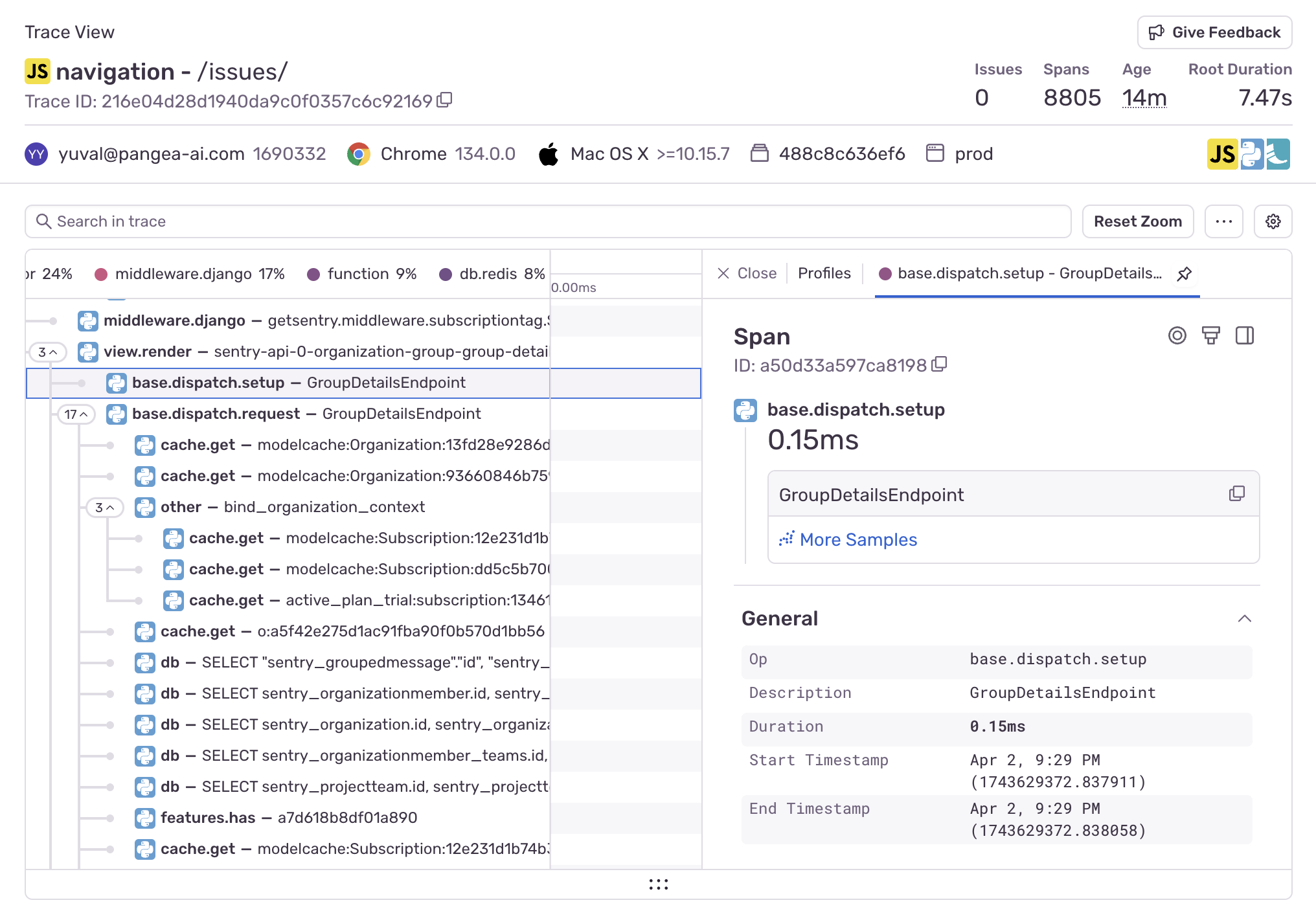Collapse base.dispatch.request's 17 children
Screen dimensions: 1316x909
click(x=76, y=414)
